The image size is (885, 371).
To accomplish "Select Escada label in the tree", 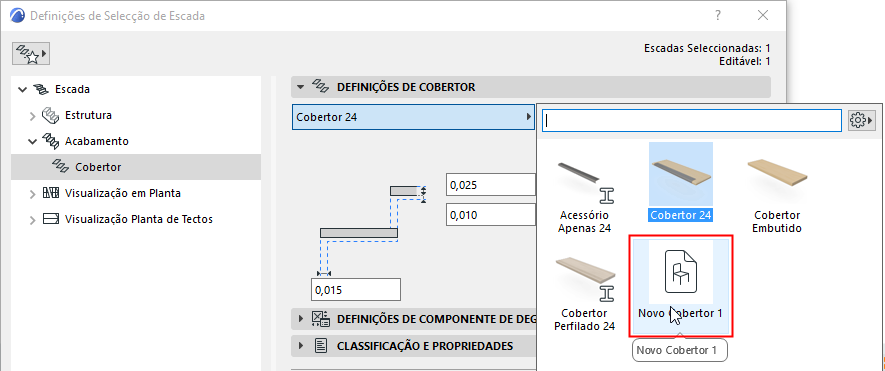I will tap(72, 89).
